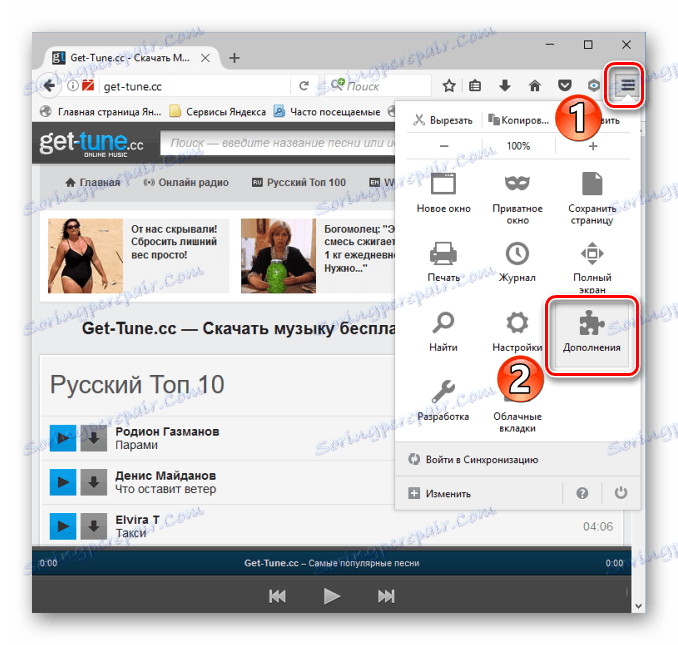Show site information icon in address bar

click(73, 86)
